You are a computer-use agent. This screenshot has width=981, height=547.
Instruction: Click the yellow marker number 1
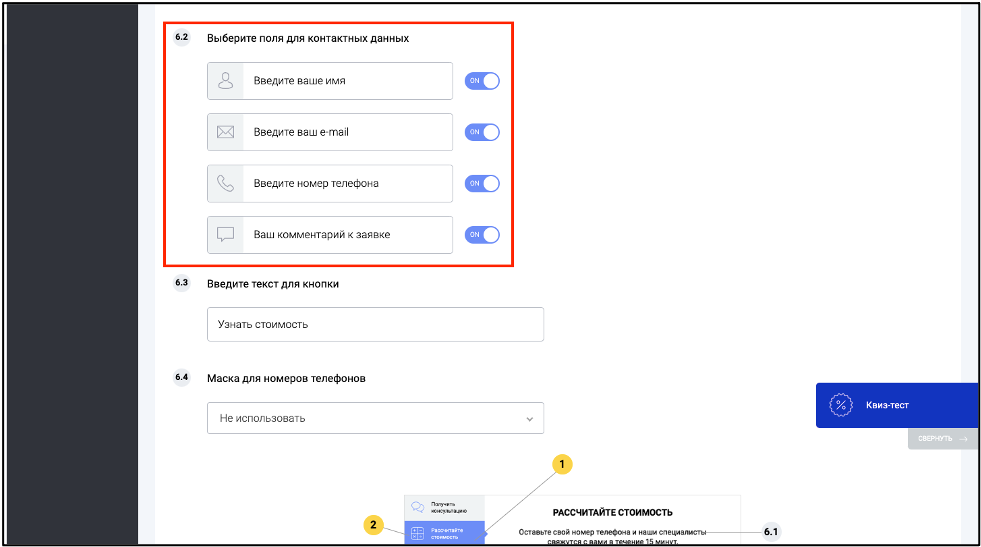pos(562,464)
